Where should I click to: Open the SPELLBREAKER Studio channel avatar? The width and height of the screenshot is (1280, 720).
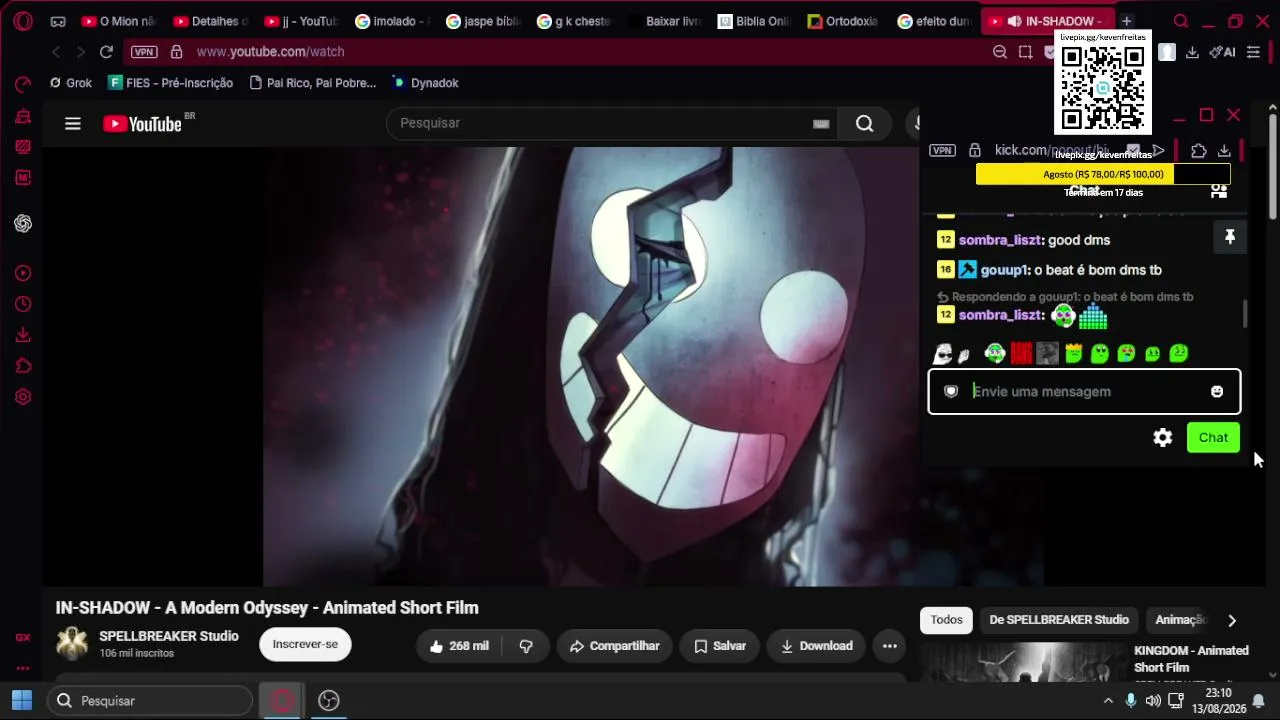tap(72, 644)
